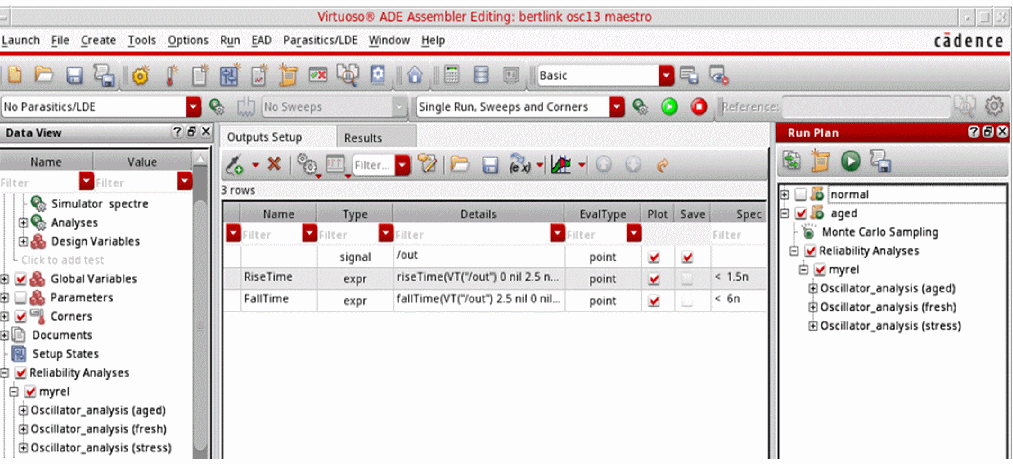This screenshot has width=1013, height=464.
Task: Click orange scroll icon in Run Plan toolbar
Action: click(x=821, y=161)
